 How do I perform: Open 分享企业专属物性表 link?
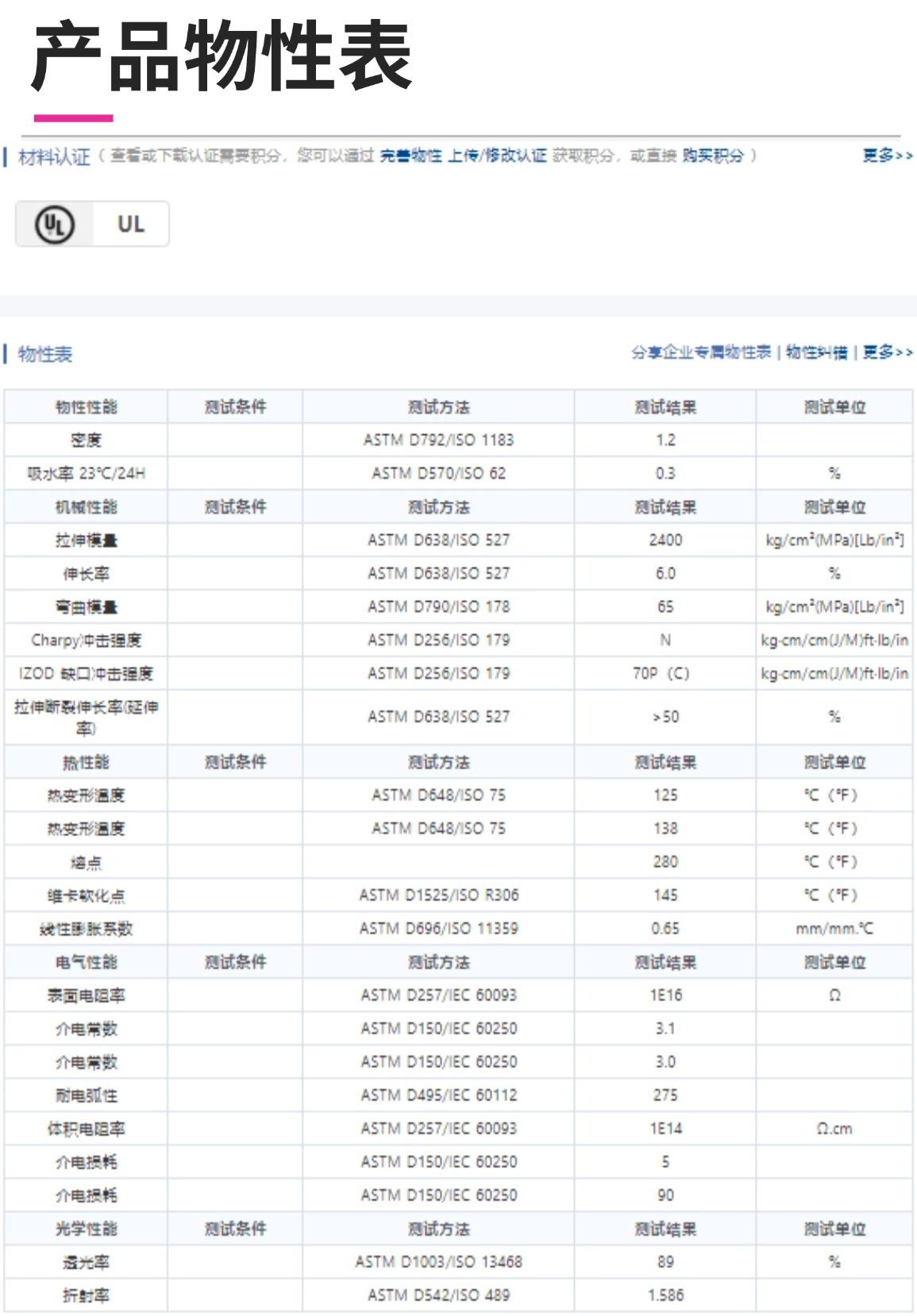click(701, 352)
